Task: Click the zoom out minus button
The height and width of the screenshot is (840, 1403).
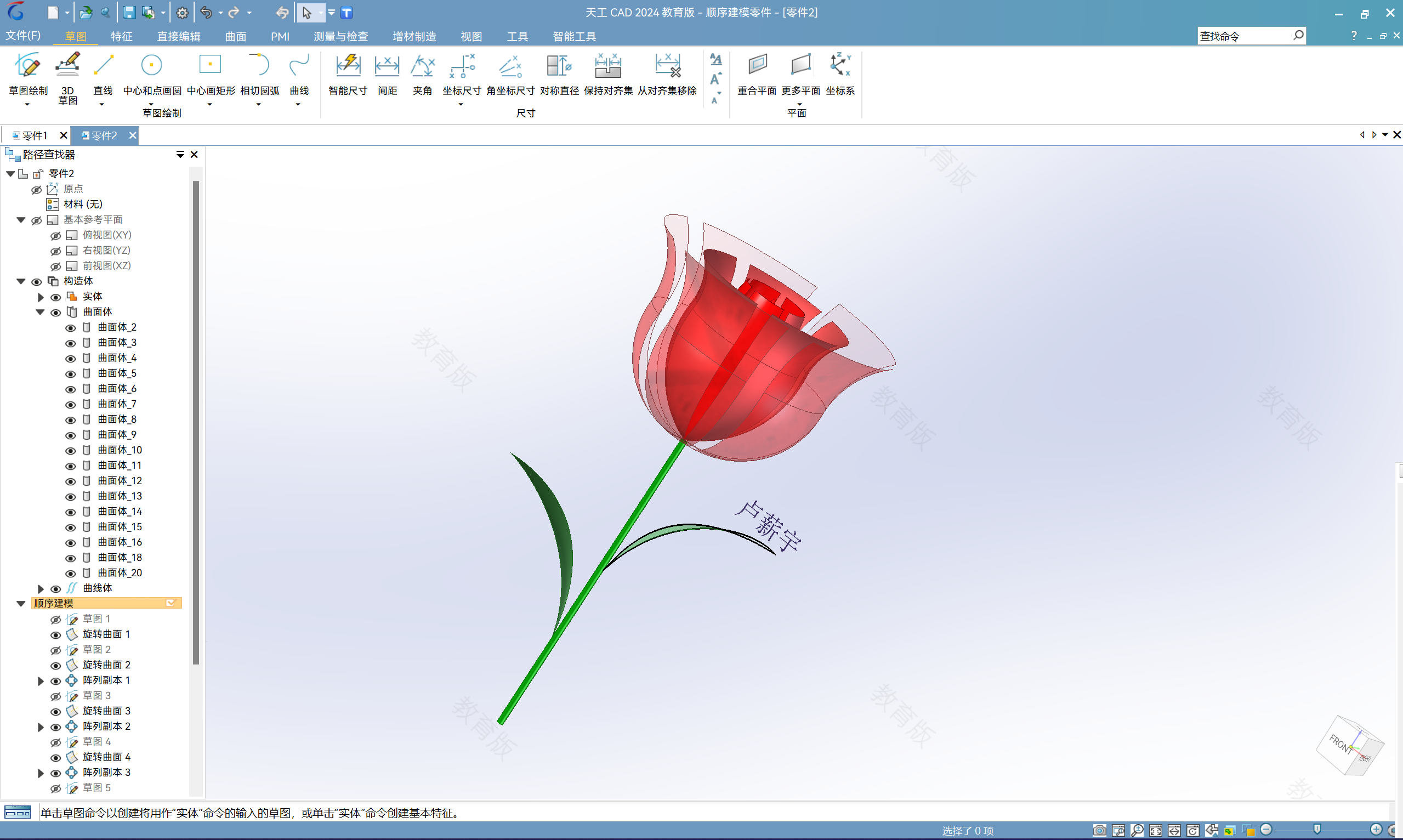Action: pos(1266,830)
